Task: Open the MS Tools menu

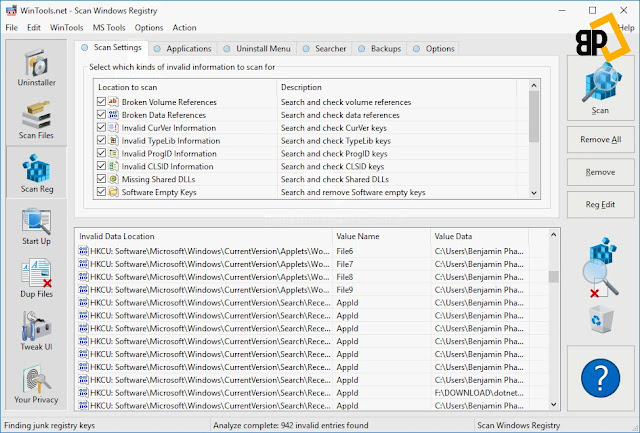Action: [109, 28]
